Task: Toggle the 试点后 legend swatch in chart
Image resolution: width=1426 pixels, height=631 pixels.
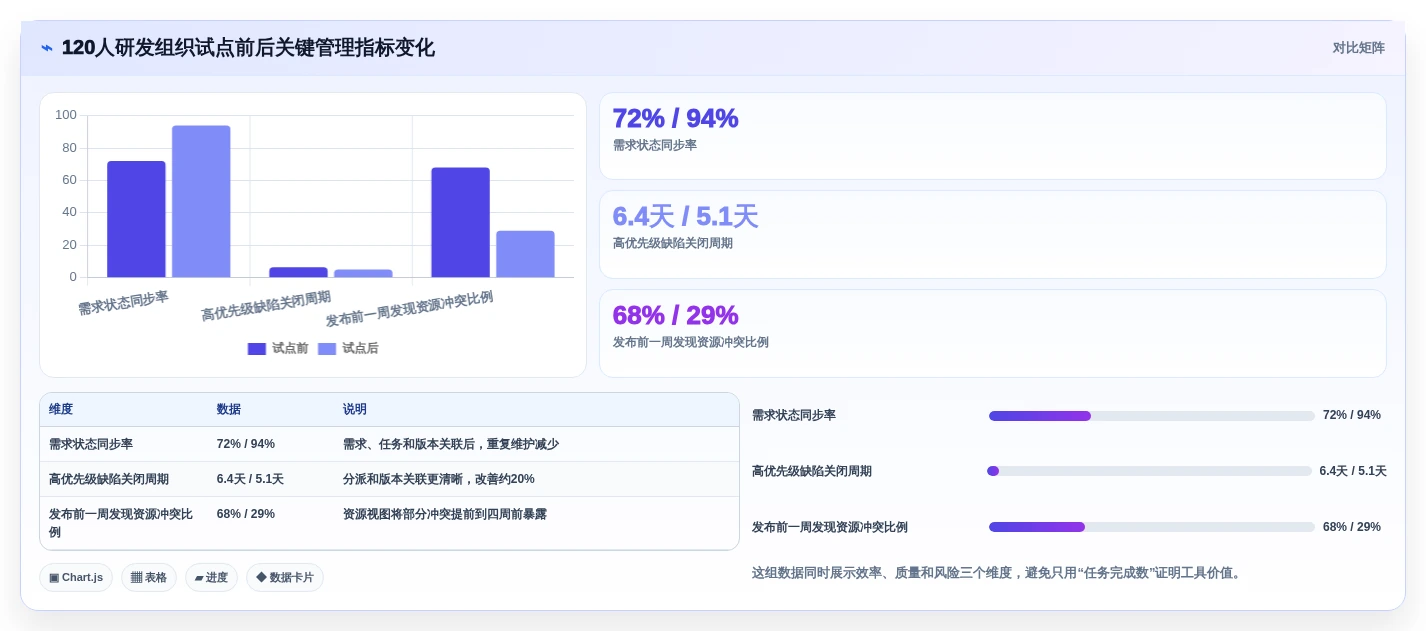Action: point(327,348)
